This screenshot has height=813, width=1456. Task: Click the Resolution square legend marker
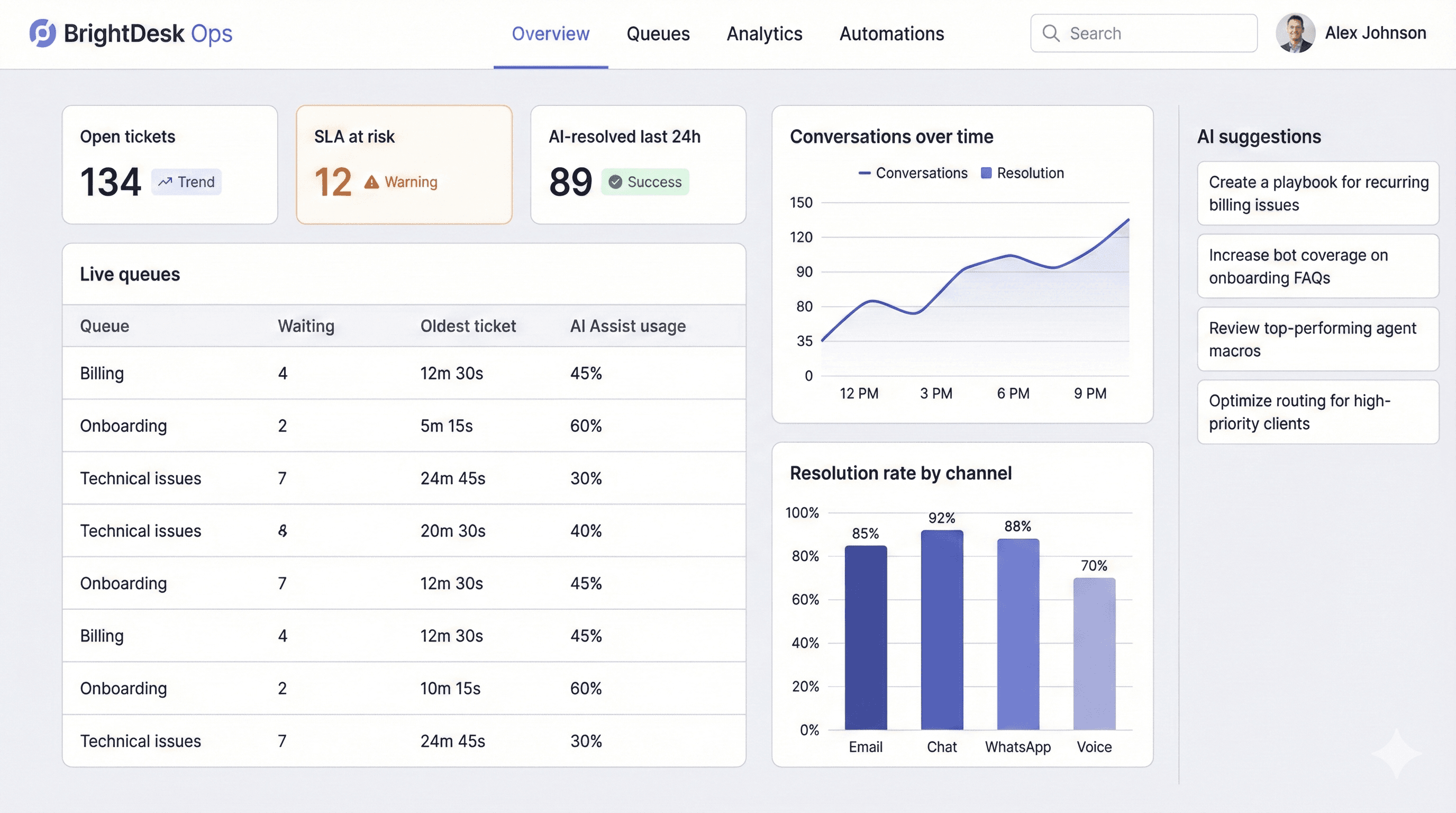986,173
